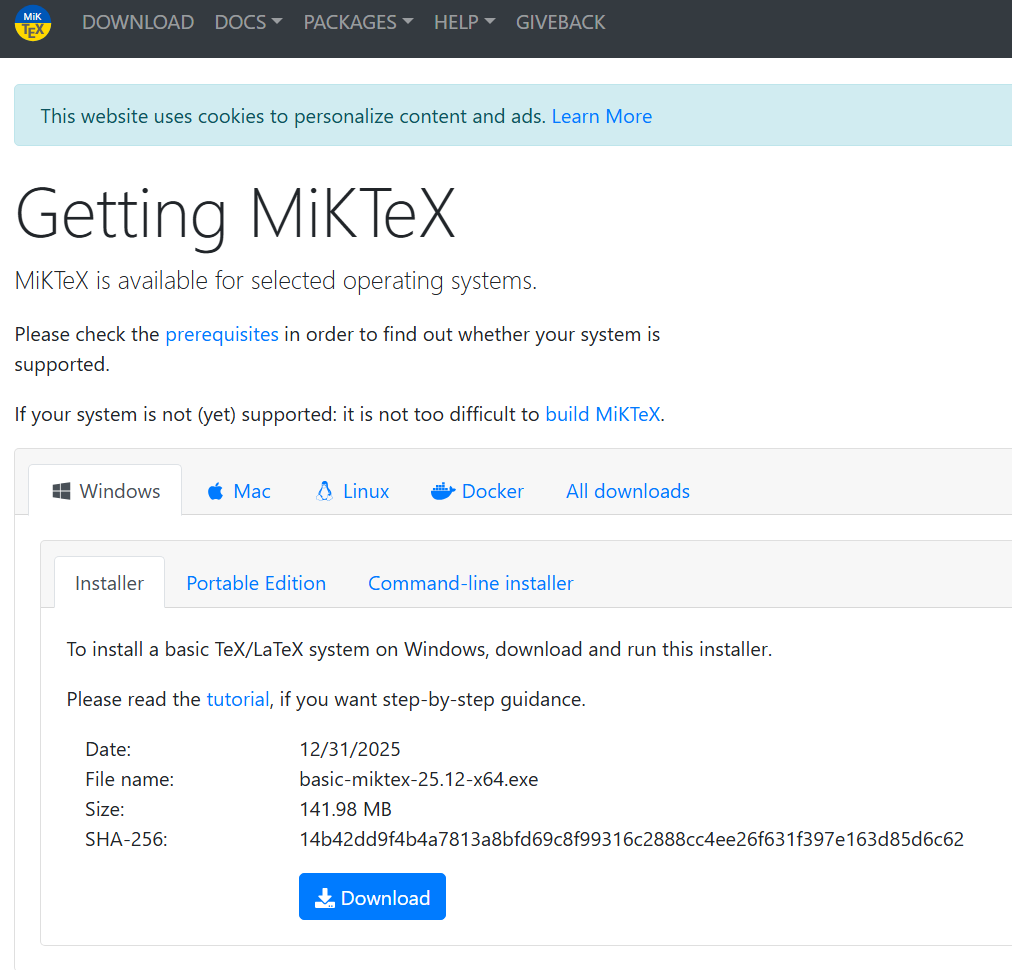Screen dimensions: 1012x970
Task: Expand the DOCS dropdown menu
Action: click(248, 23)
